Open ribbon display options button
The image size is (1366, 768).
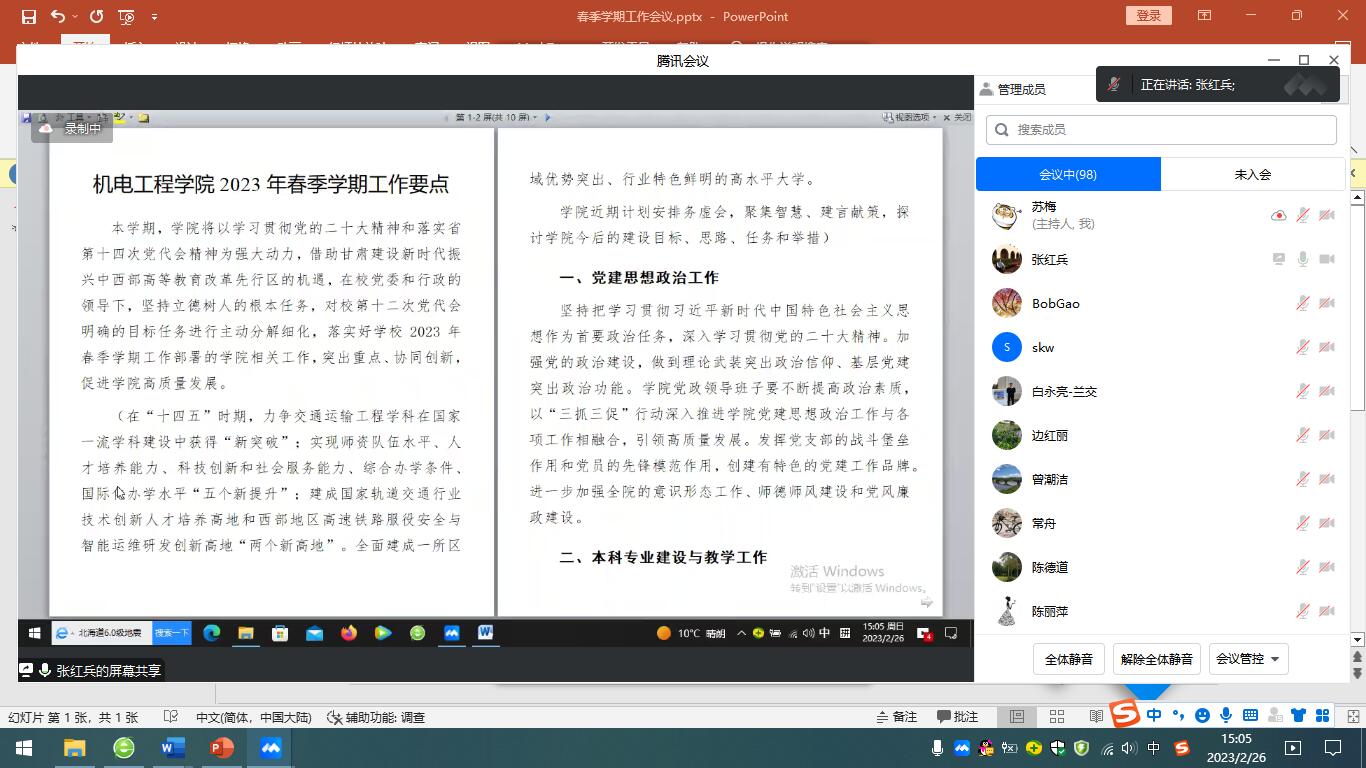click(1205, 16)
